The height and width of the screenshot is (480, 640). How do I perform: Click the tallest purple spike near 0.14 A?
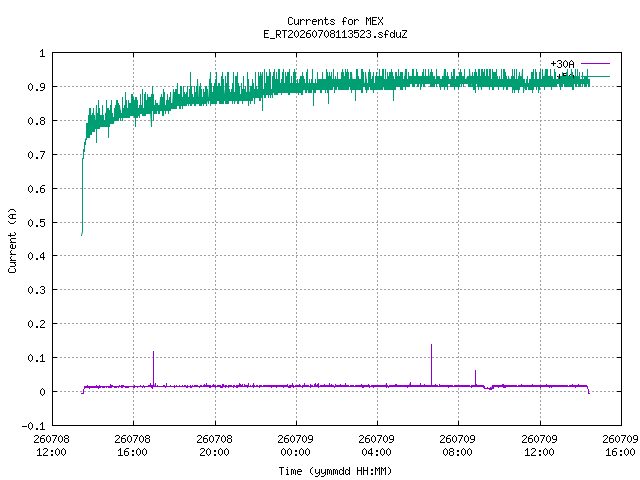[x=431, y=364]
